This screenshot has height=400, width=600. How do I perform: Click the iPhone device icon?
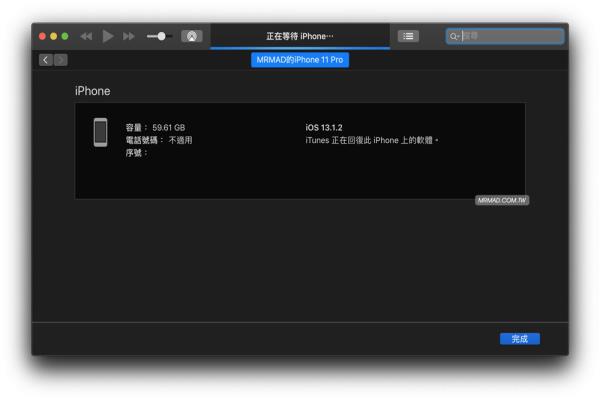[101, 132]
